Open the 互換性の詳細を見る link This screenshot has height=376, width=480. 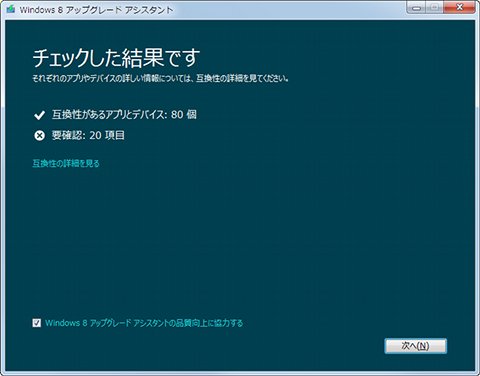click(x=66, y=163)
